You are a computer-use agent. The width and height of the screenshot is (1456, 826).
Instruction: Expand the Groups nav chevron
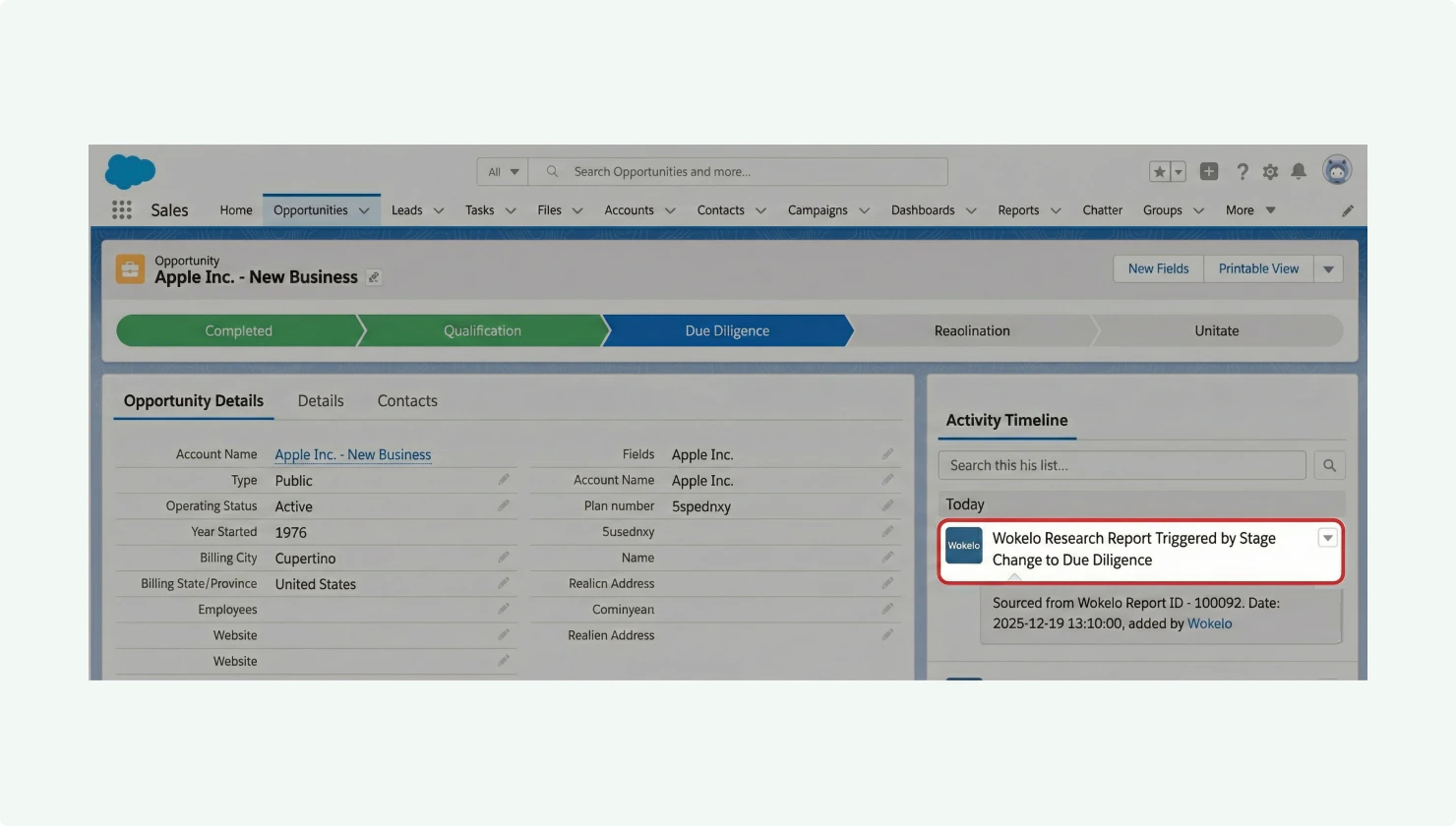pyautogui.click(x=1198, y=210)
